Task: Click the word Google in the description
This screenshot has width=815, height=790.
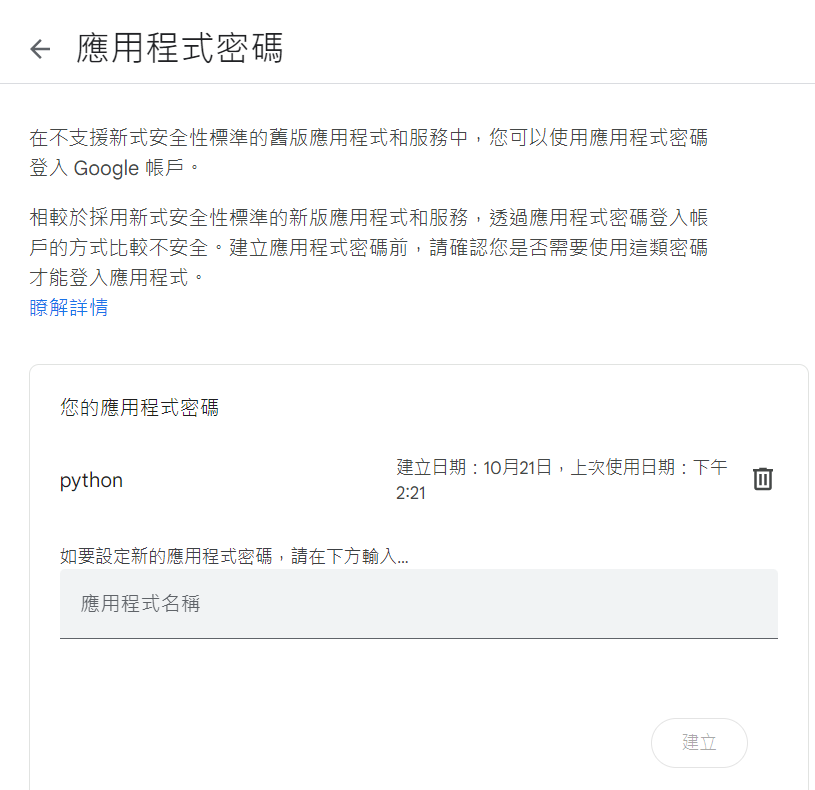Action: coord(107,168)
